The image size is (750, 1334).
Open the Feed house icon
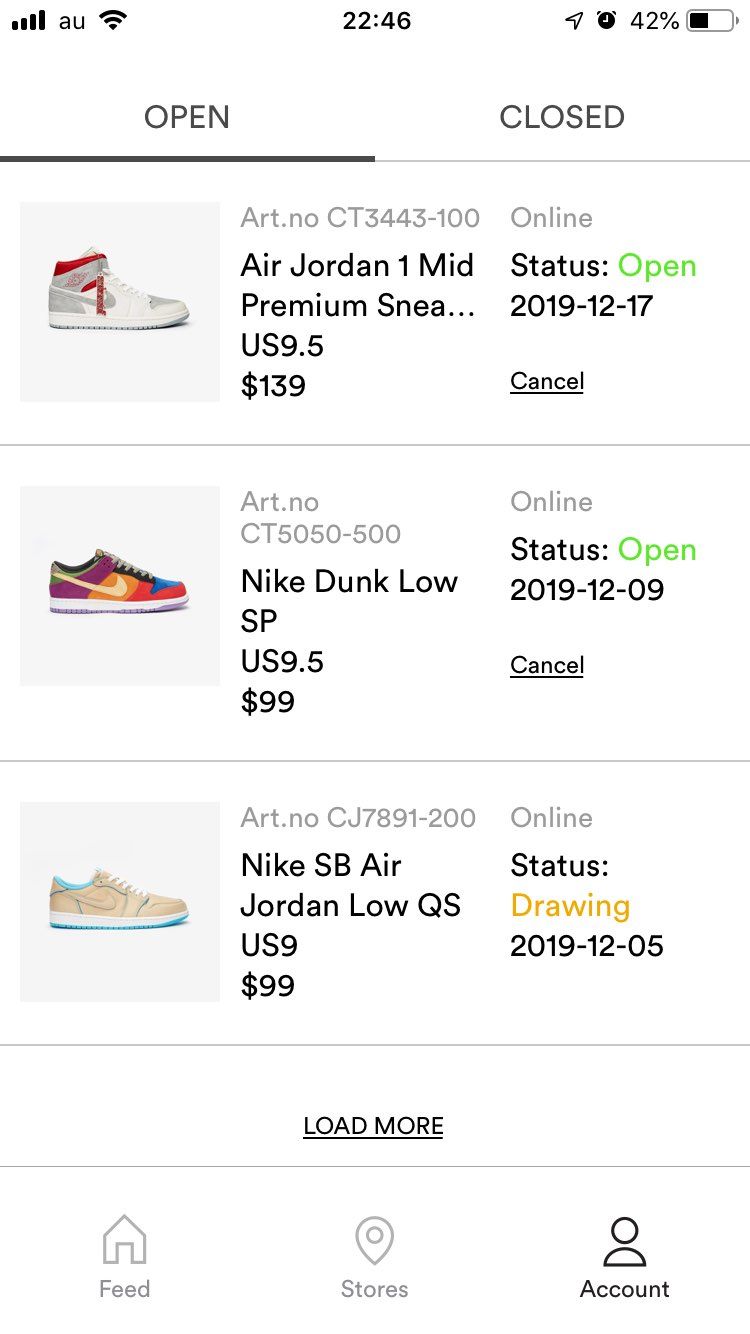click(124, 1239)
